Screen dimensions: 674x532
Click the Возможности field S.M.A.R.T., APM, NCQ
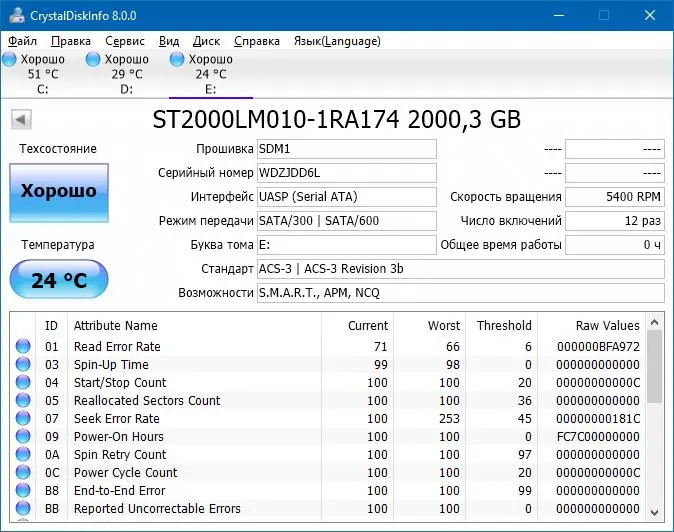coord(461,293)
